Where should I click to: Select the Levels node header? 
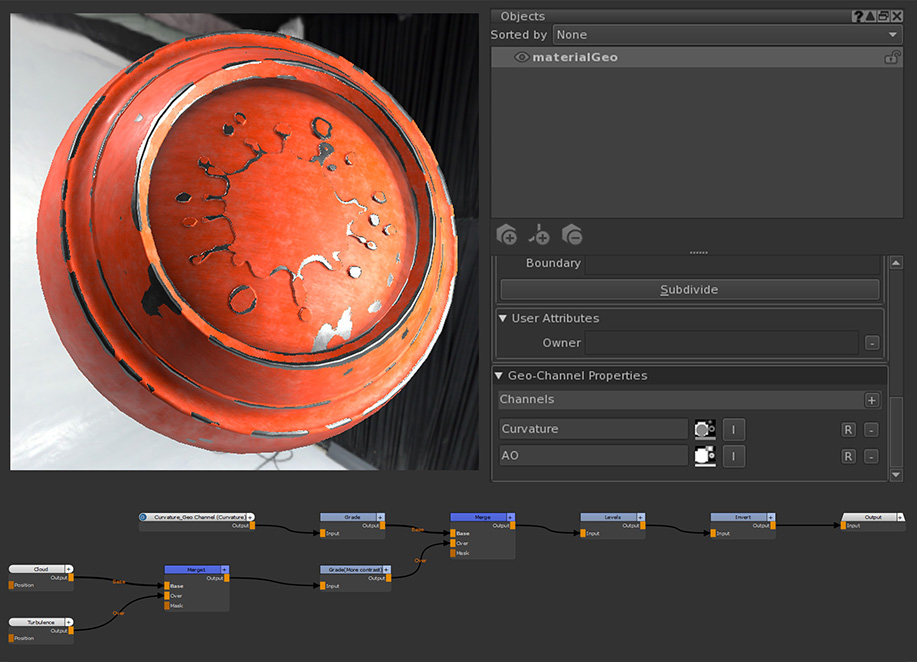coord(612,517)
